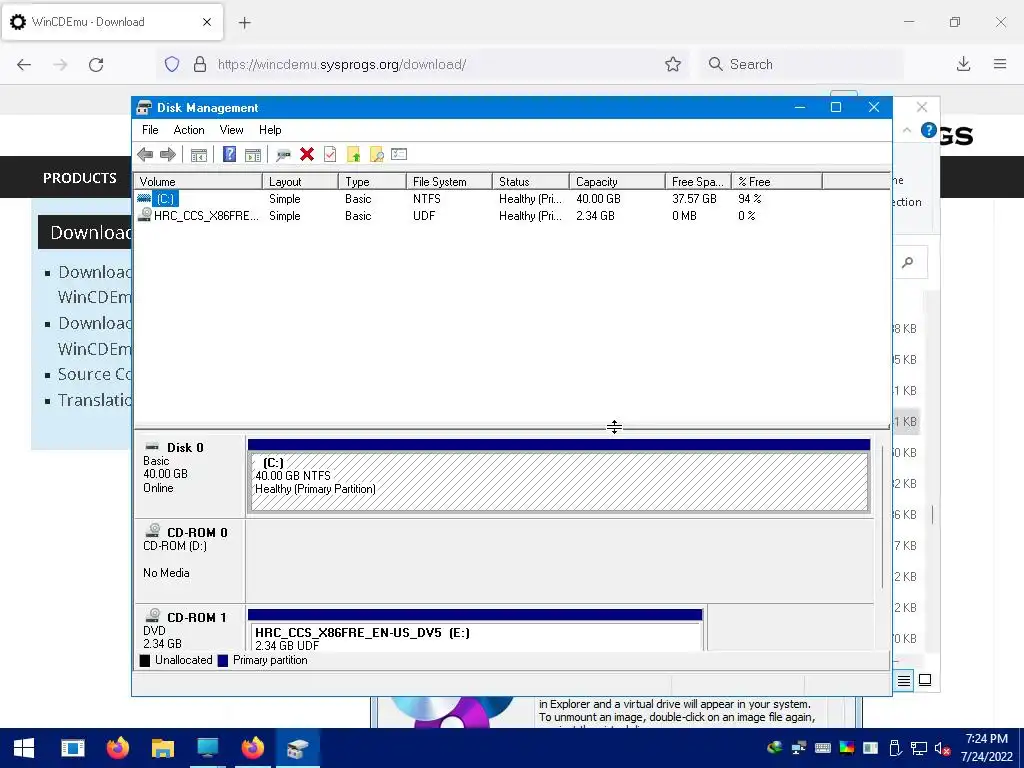
Task: Click the Disk Management taskbar button
Action: pyautogui.click(x=297, y=748)
